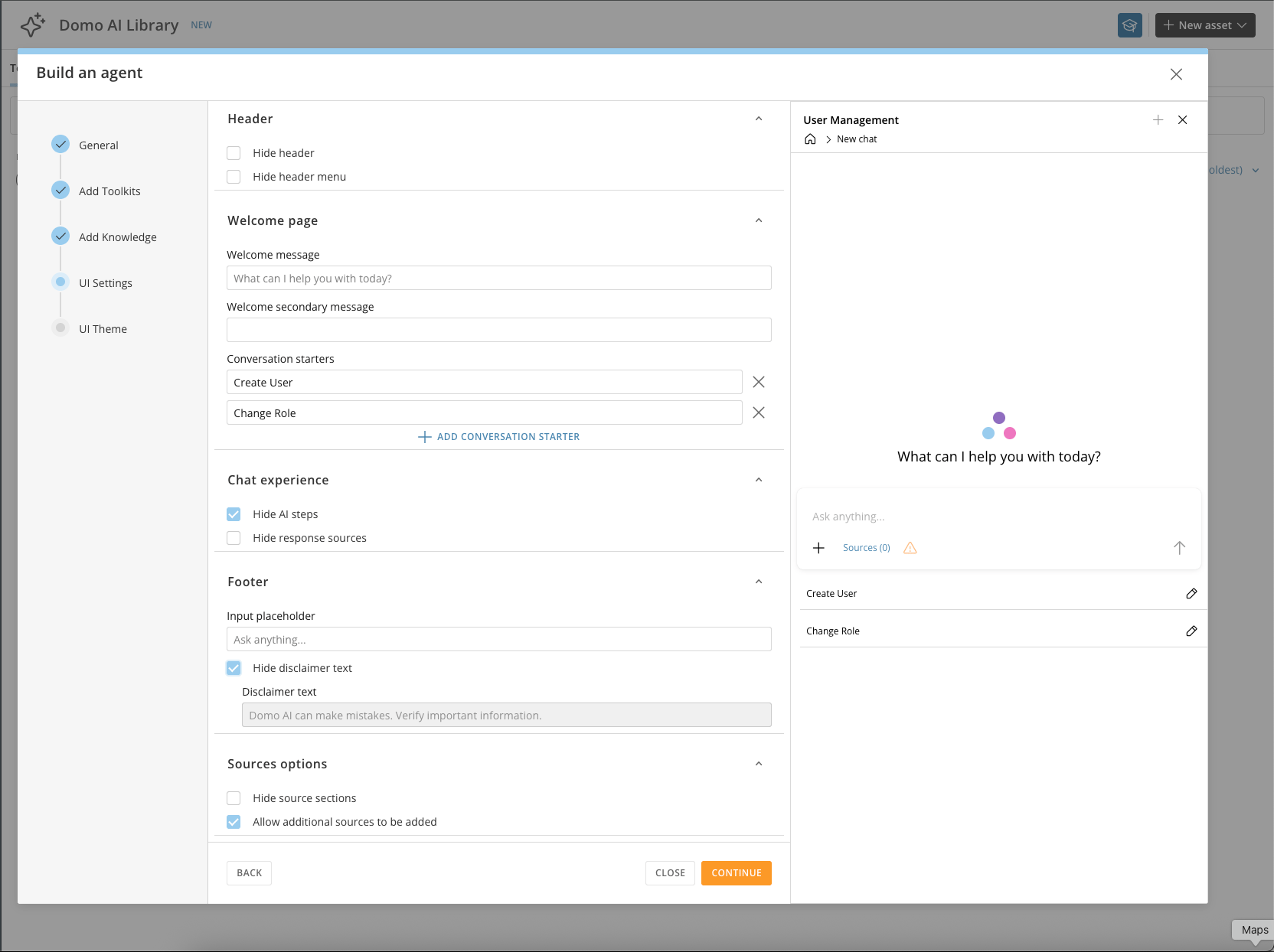Screen dimensions: 1274x952
Task: Toggle the Hide header checkbox
Action: coord(234,153)
